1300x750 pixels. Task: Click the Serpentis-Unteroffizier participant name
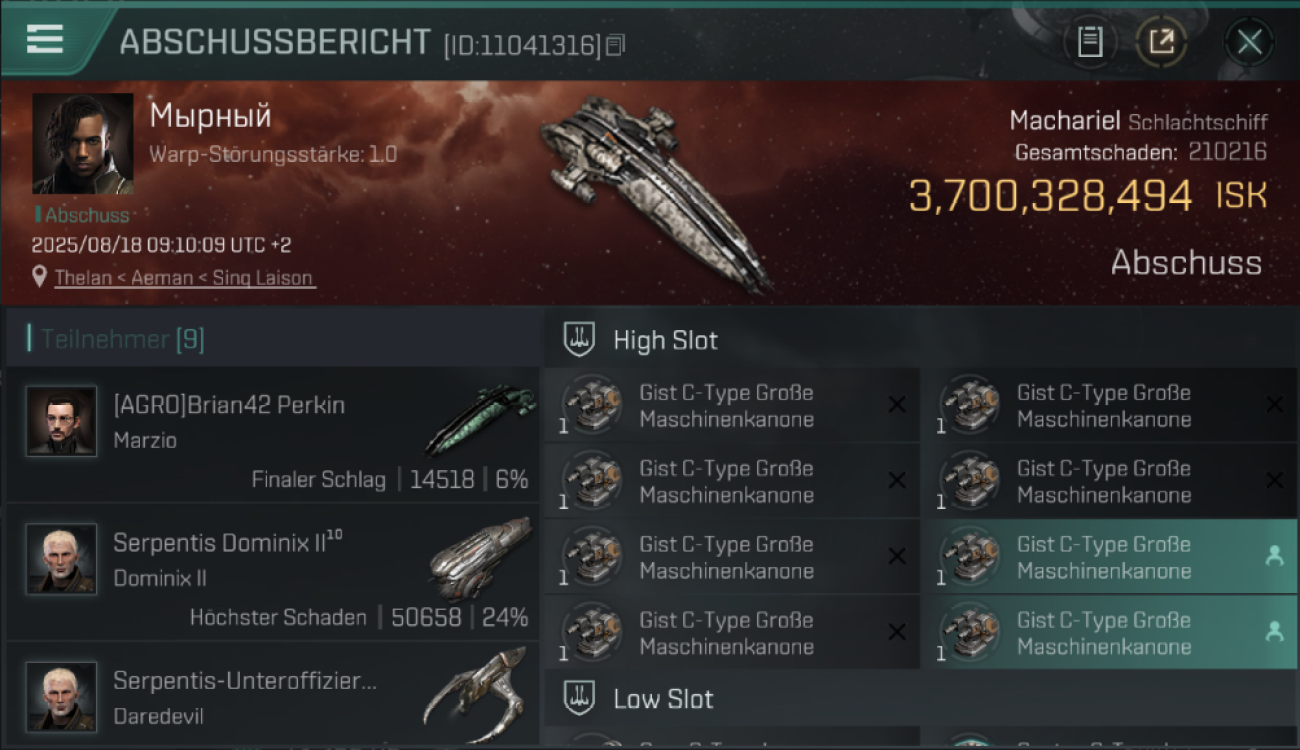[x=245, y=681]
